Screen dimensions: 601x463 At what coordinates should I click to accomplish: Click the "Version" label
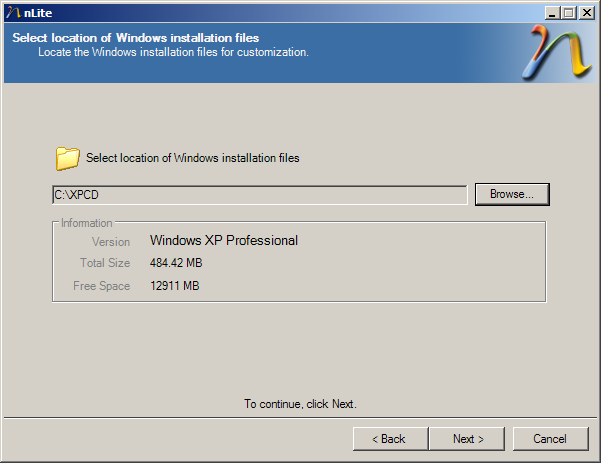click(x=111, y=242)
